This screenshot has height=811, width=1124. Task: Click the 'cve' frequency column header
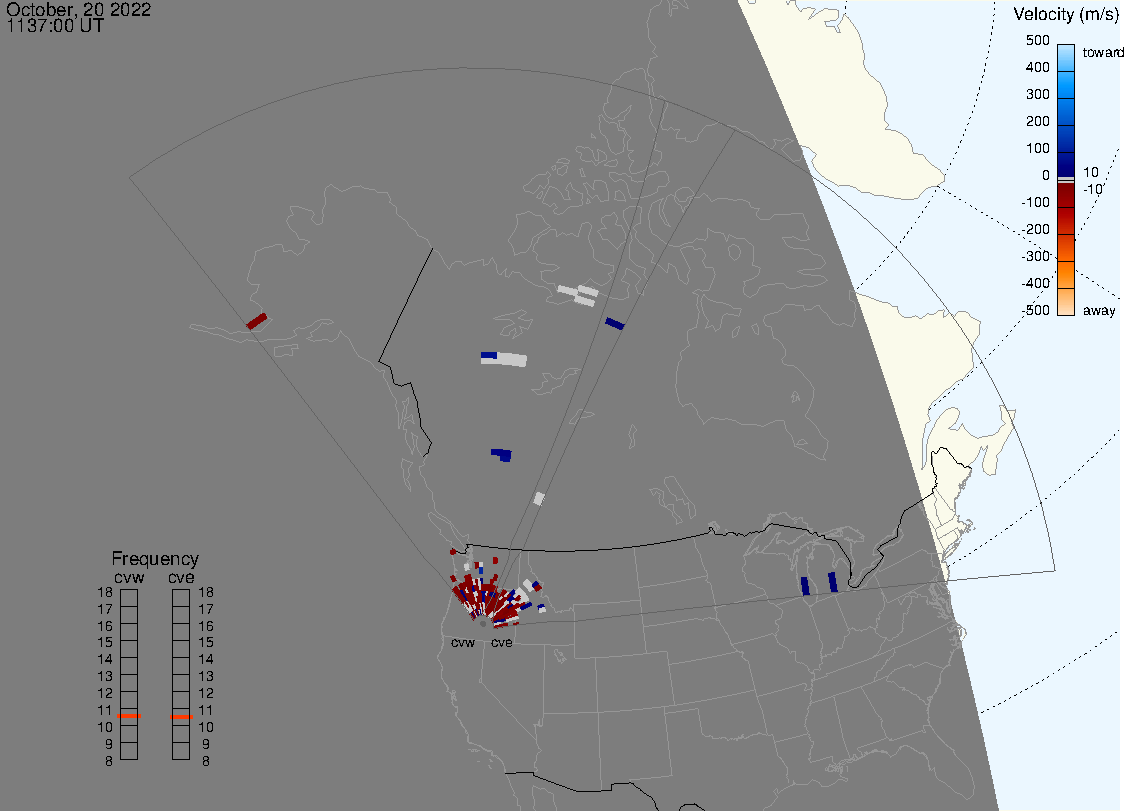pos(181,577)
